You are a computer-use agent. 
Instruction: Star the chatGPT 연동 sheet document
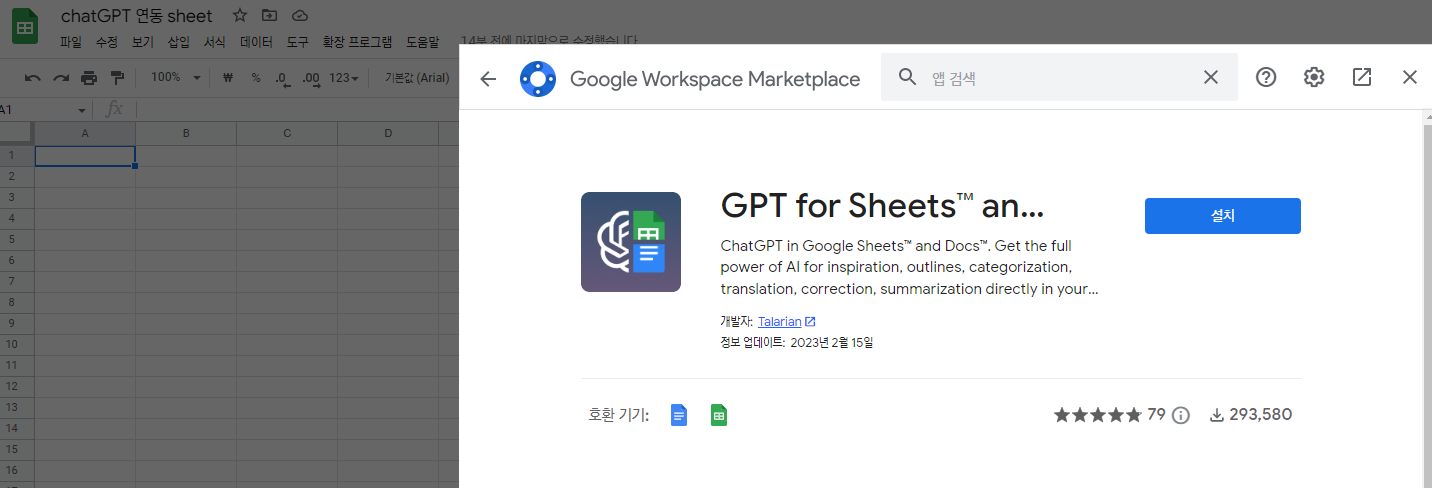(x=240, y=16)
